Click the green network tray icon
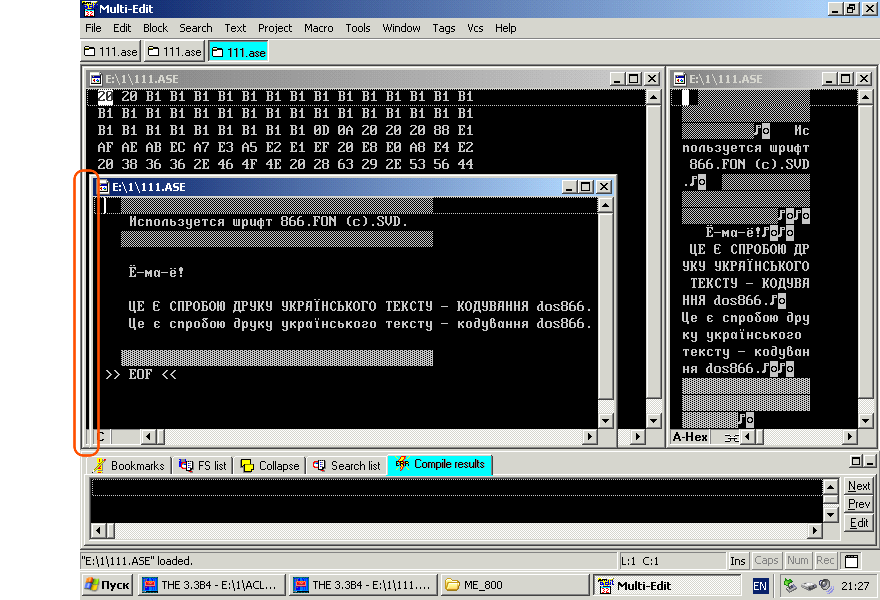Screen dimensions: 880x600 click(790, 585)
